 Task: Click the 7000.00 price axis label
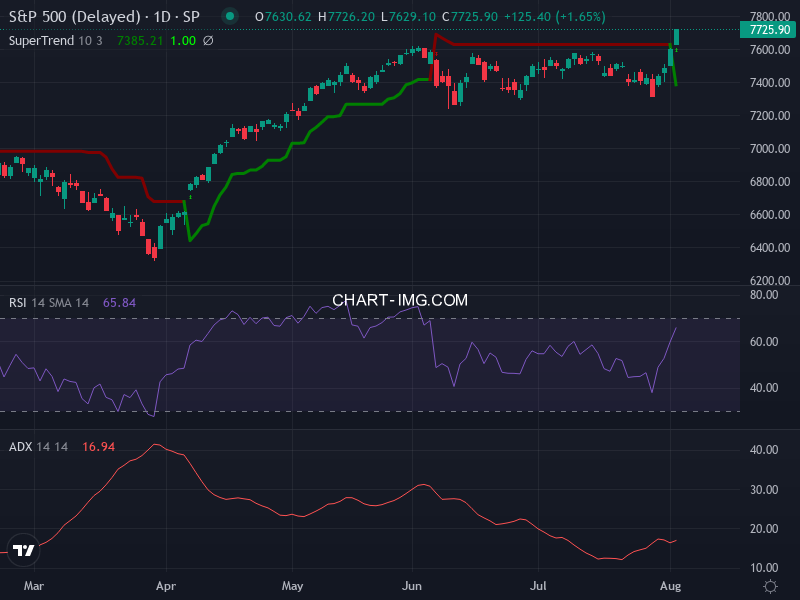click(770, 148)
